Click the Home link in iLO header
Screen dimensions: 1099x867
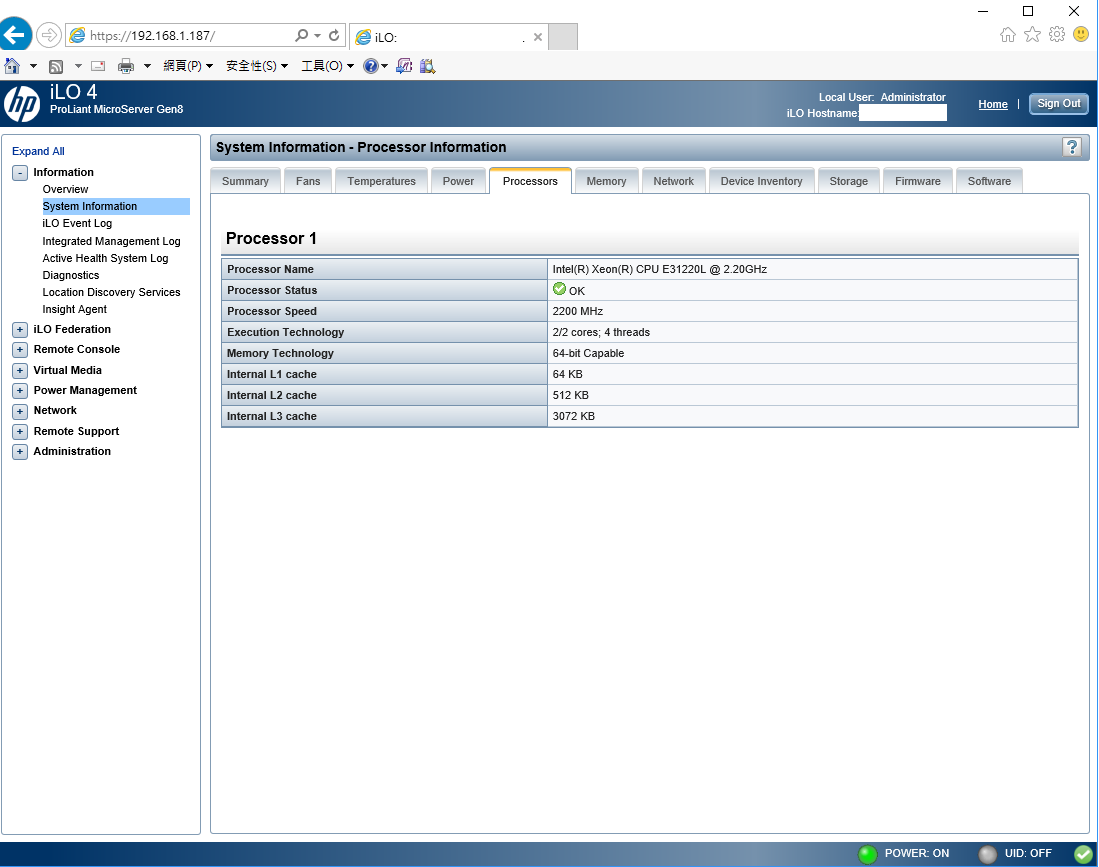click(x=992, y=104)
